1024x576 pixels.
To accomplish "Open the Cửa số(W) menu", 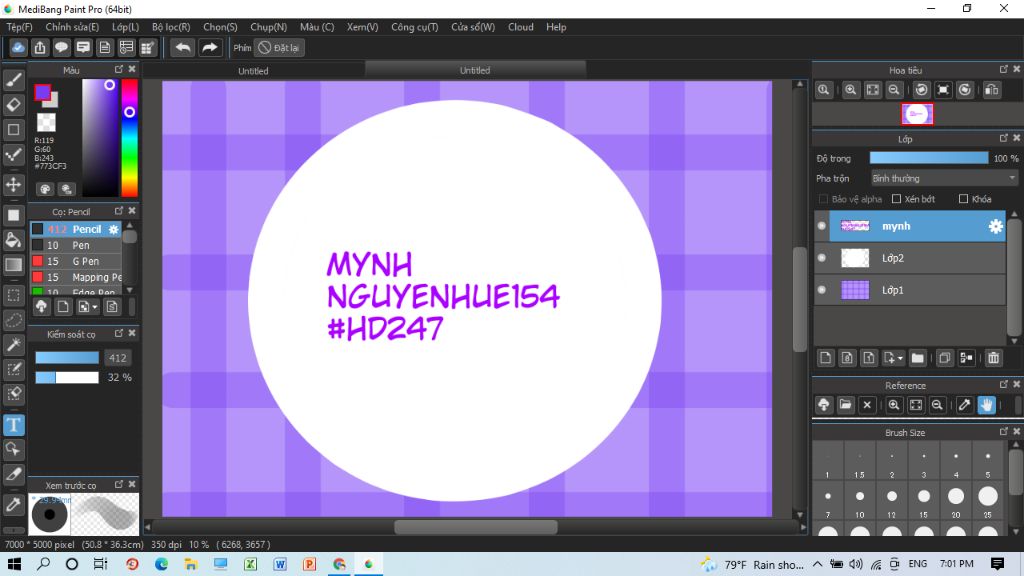I will point(473,27).
